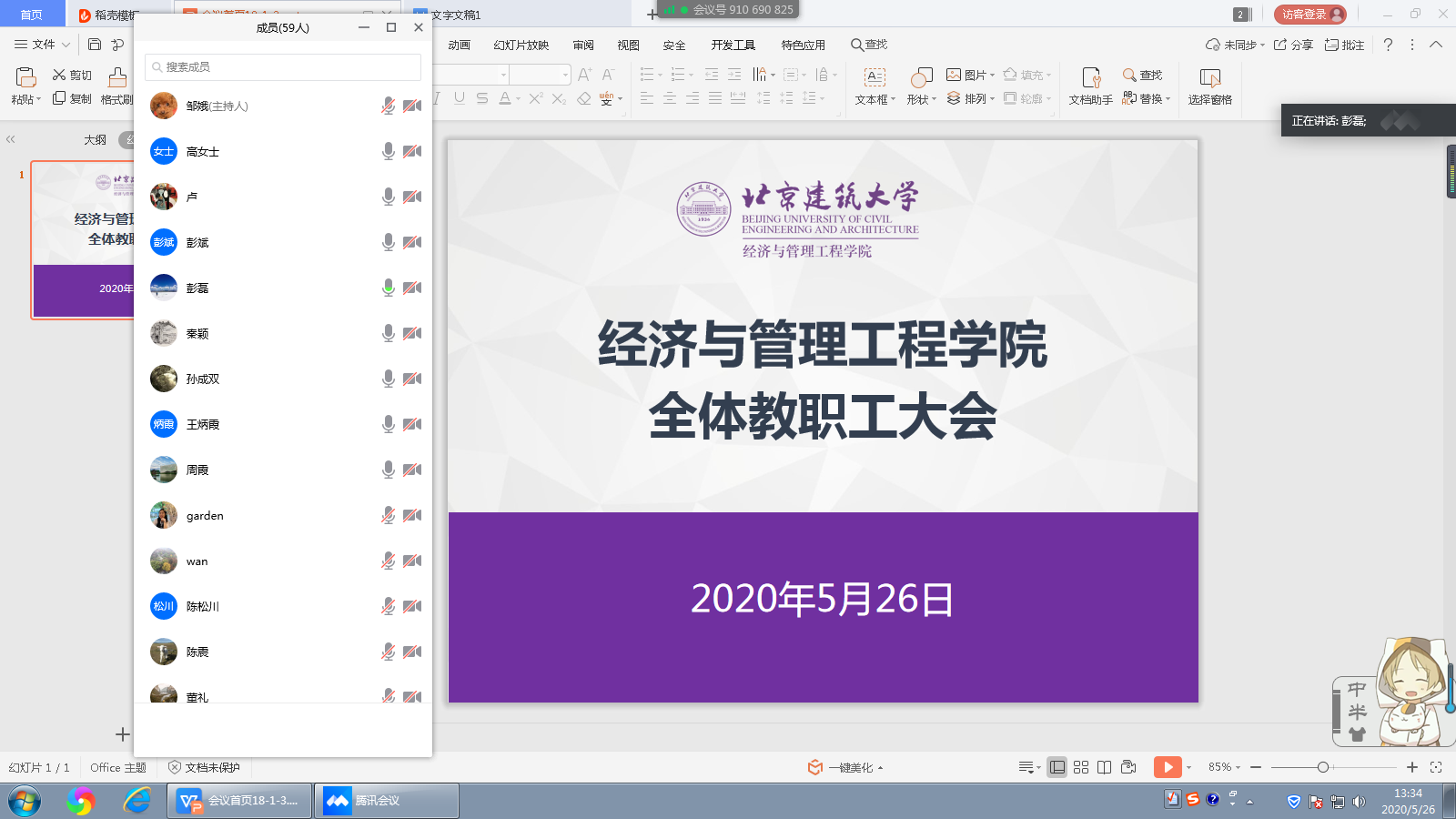
Task: Enable 高女士's camera
Action: click(413, 151)
